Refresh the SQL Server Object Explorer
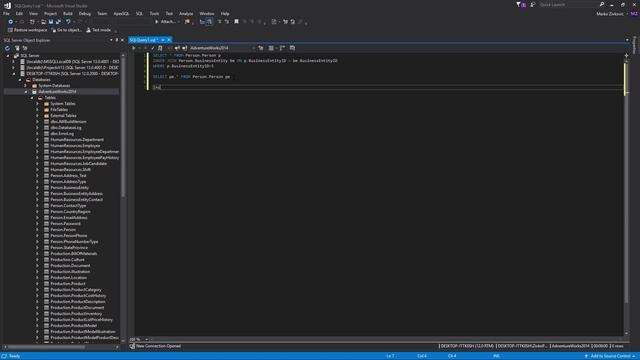Viewport: 640px width, 360px height. (7, 48)
